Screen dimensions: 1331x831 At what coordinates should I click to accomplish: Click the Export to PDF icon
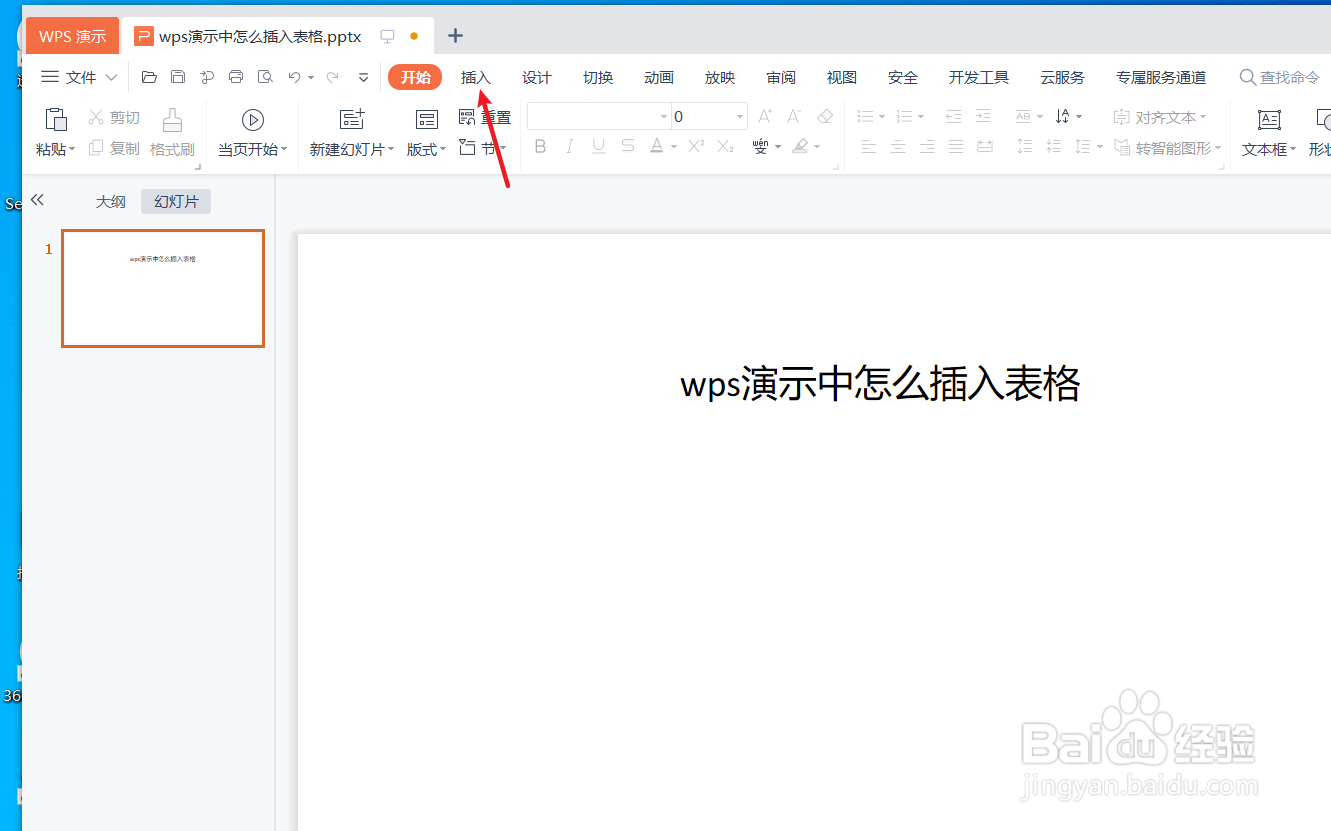[207, 77]
